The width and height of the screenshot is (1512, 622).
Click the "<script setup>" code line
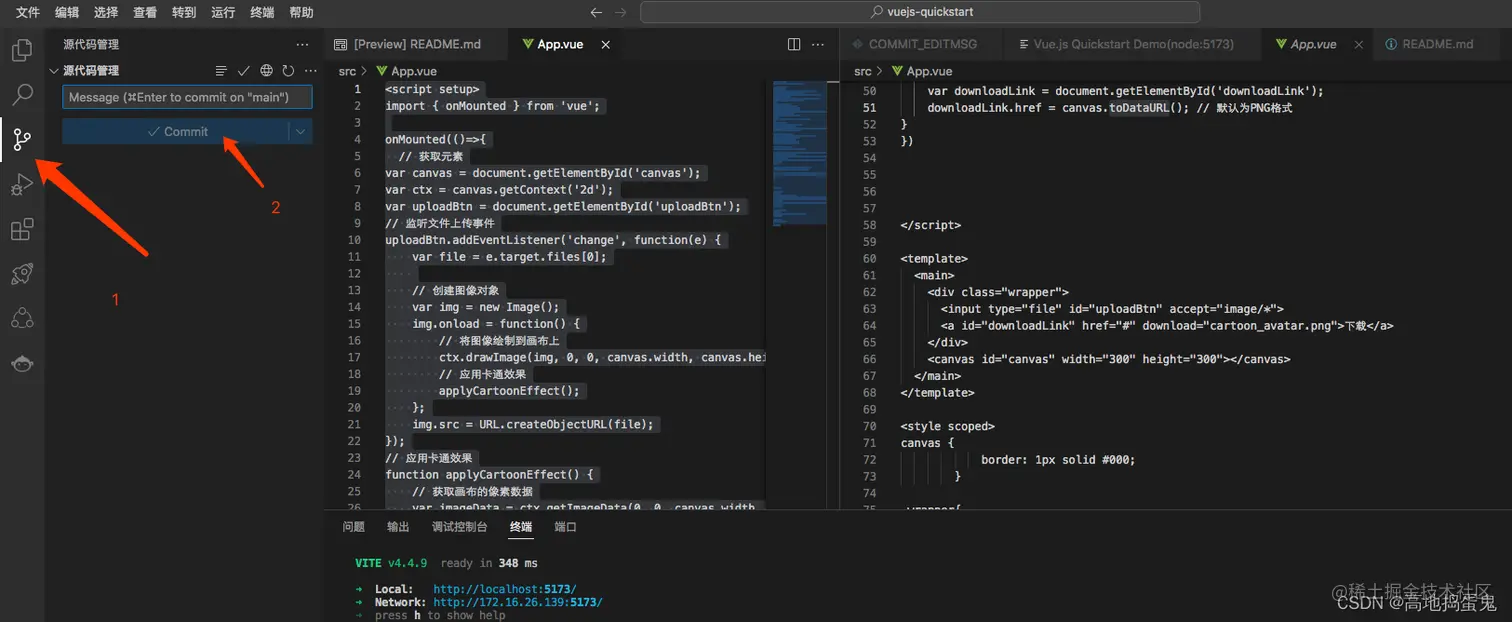tap(433, 89)
